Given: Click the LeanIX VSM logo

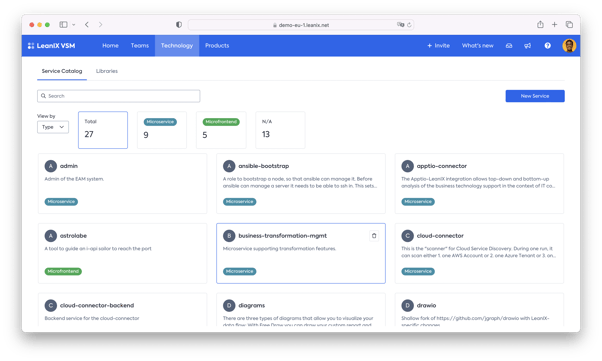Looking at the screenshot, I should (x=51, y=46).
